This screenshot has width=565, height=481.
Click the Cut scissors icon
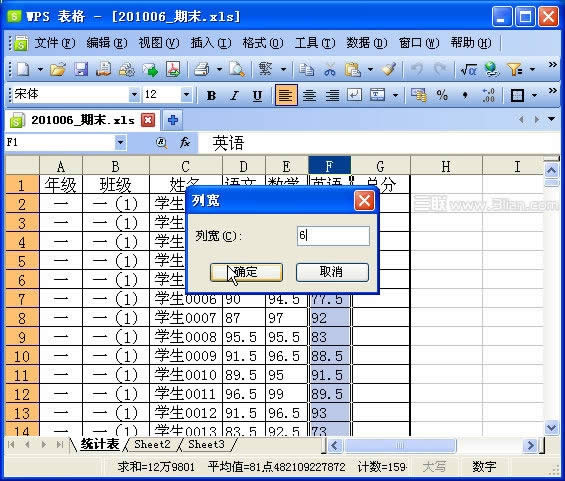[x=329, y=69]
